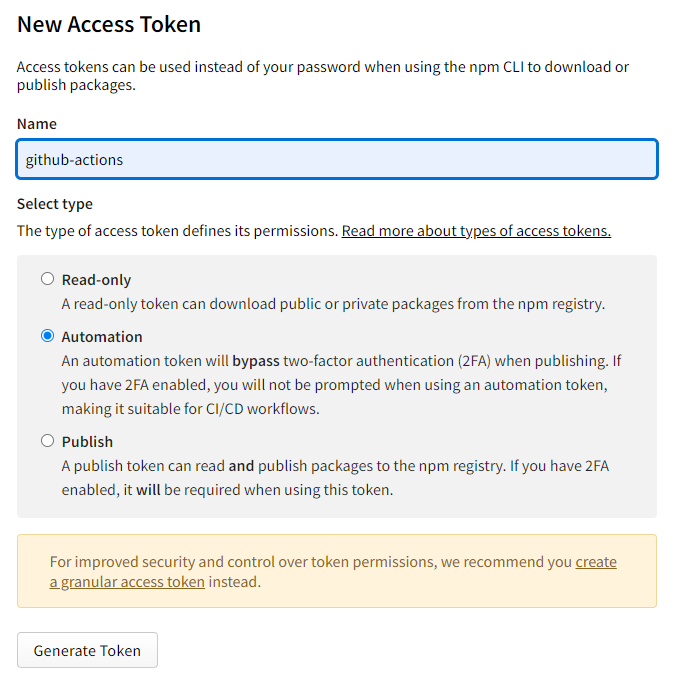Click the 'New Access Token' heading

tap(109, 24)
